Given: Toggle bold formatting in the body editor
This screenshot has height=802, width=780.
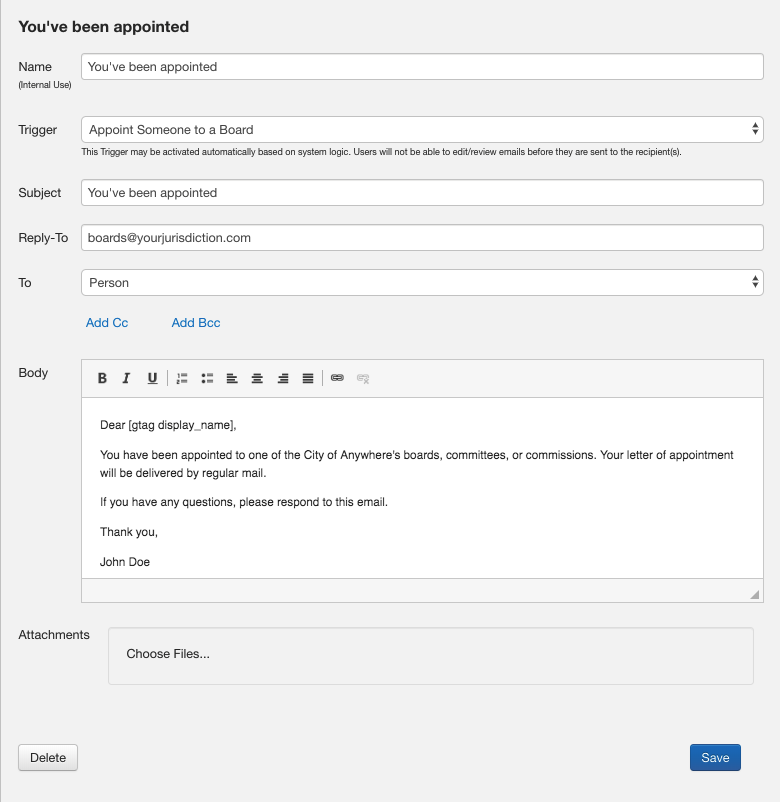Looking at the screenshot, I should click(x=102, y=378).
